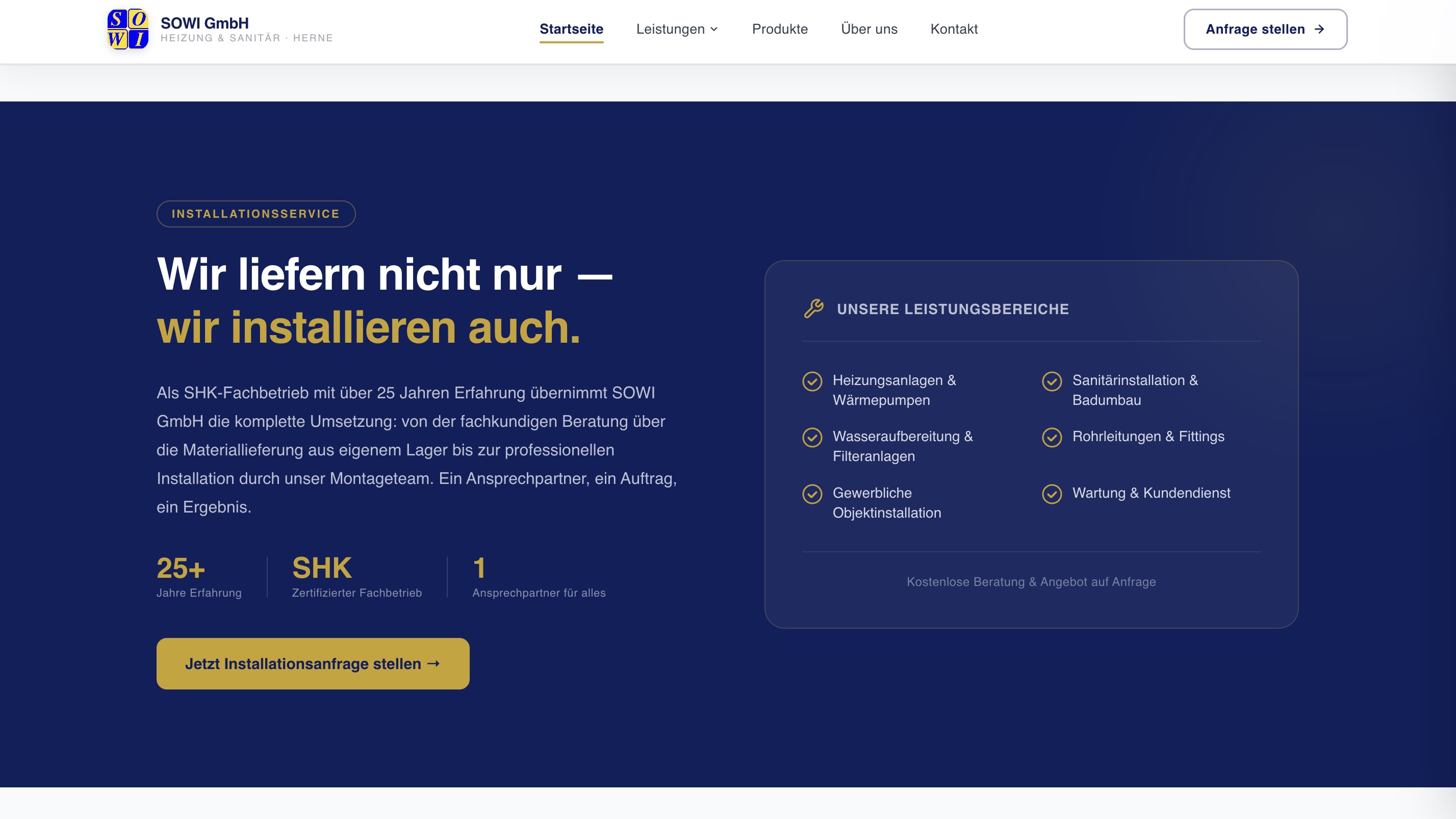Screen dimensions: 1456x819
Task: Click Kostenlose Beratung & Angebot auf Anfrage
Action: 1031,581
